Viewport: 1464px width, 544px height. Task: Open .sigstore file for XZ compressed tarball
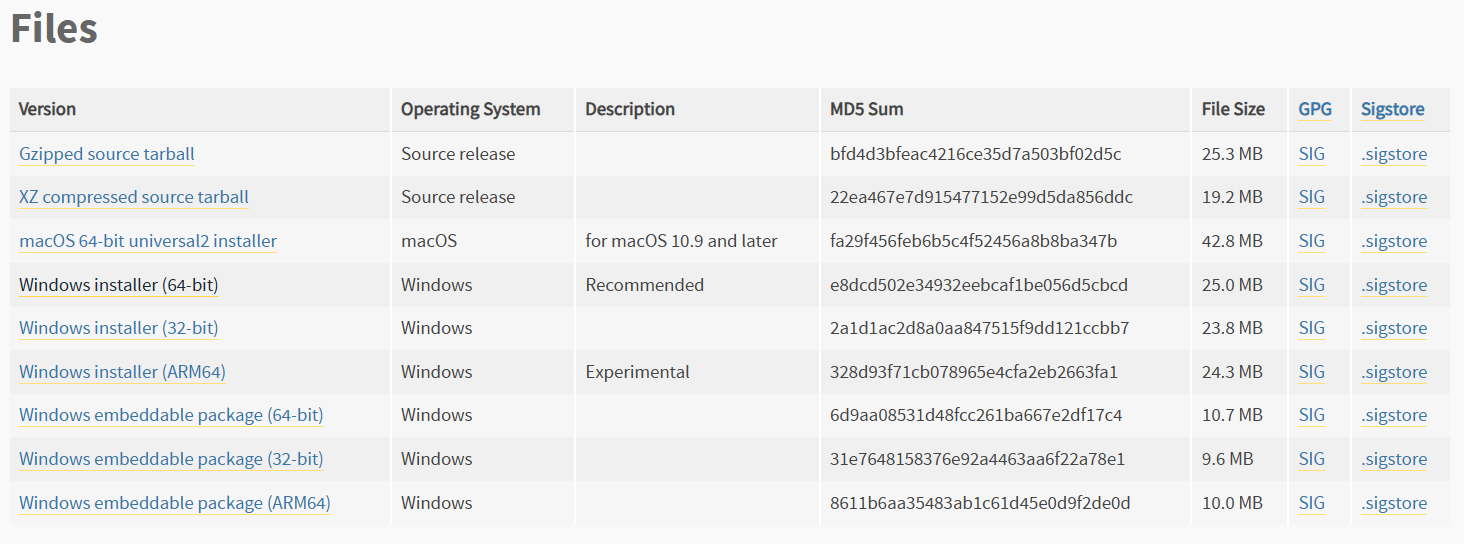coord(1393,197)
